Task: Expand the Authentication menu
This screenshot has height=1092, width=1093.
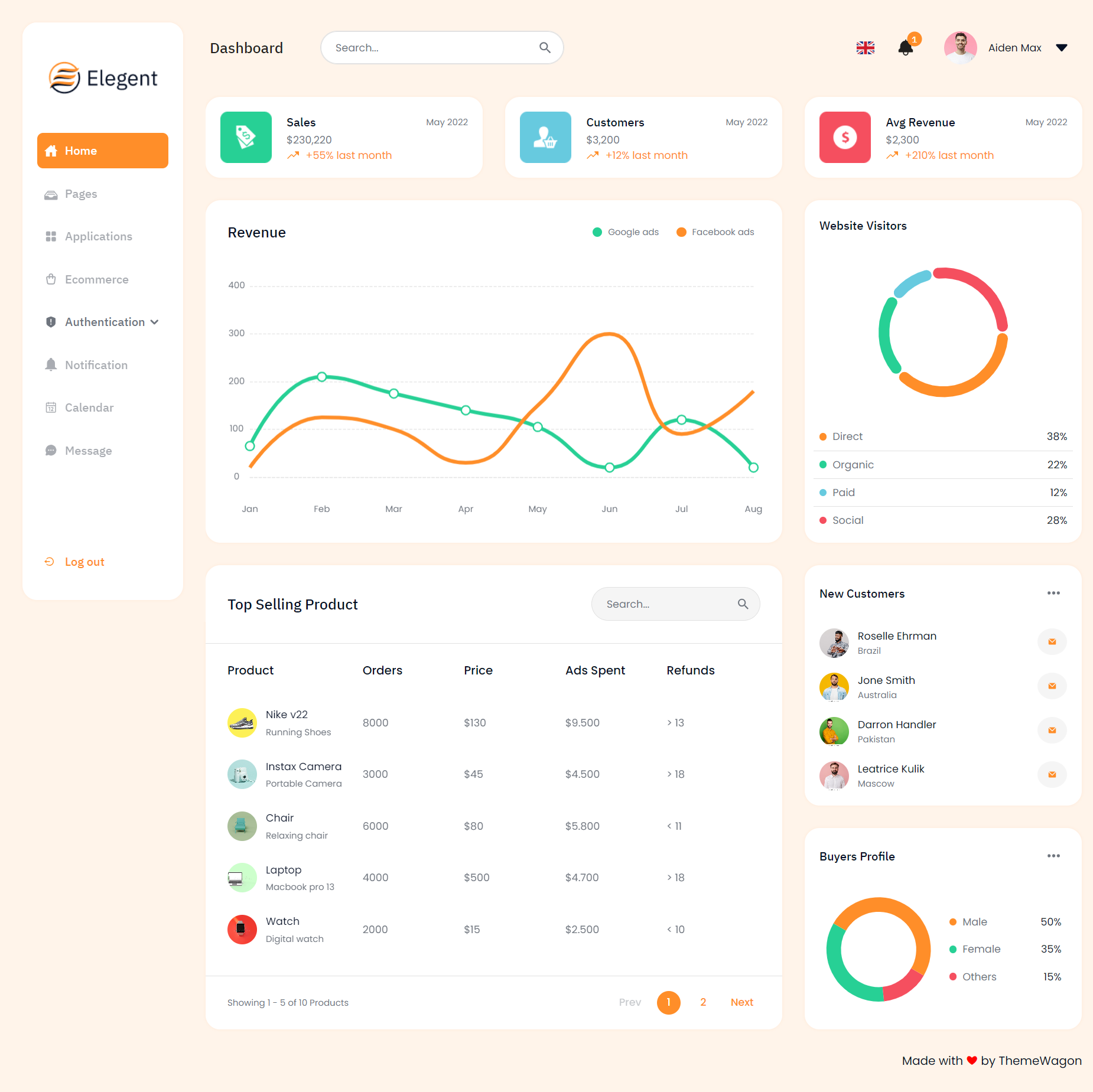Action: click(104, 322)
